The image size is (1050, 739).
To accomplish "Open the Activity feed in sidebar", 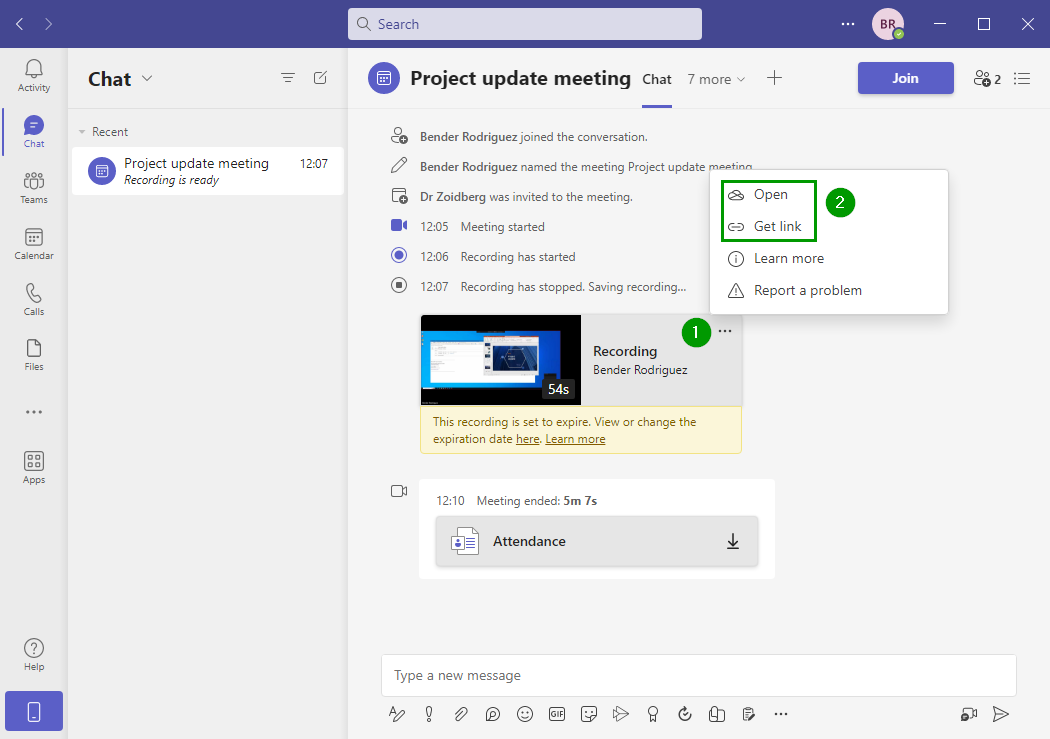I will (34, 75).
